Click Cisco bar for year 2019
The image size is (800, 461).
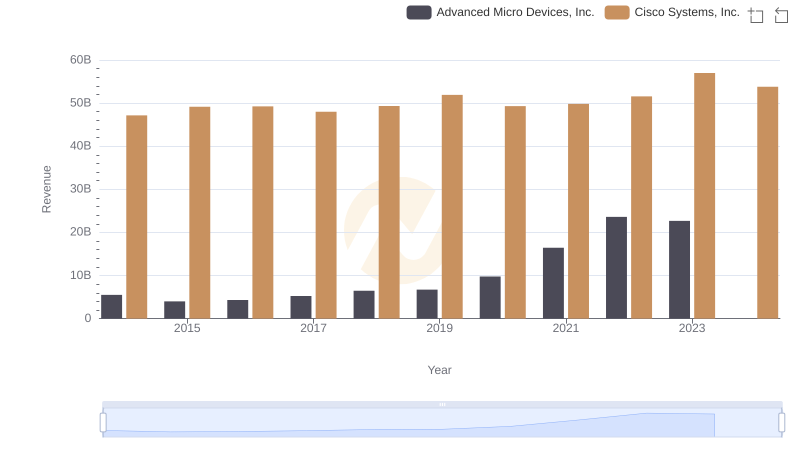click(452, 207)
